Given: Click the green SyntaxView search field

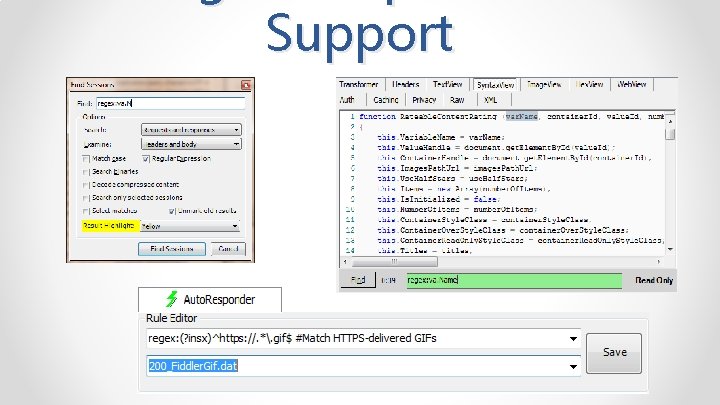Looking at the screenshot, I should 514,280.
